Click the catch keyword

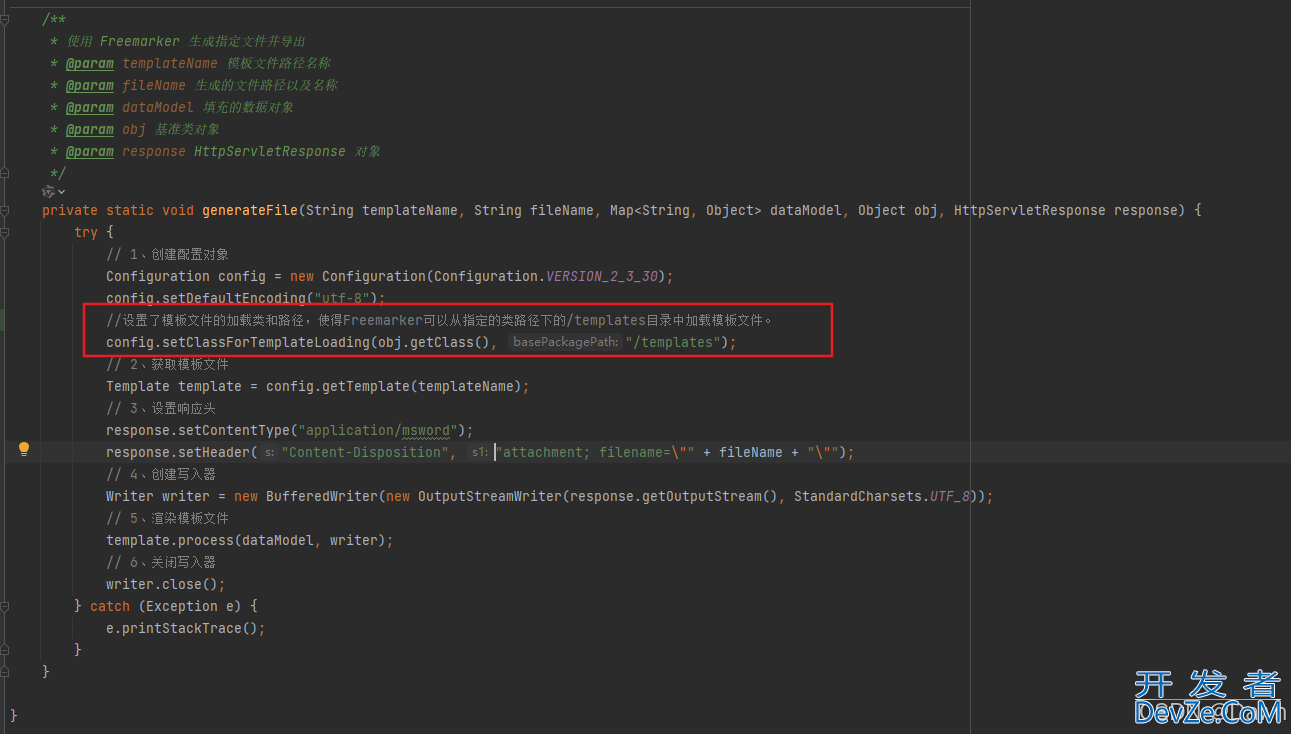(110, 606)
